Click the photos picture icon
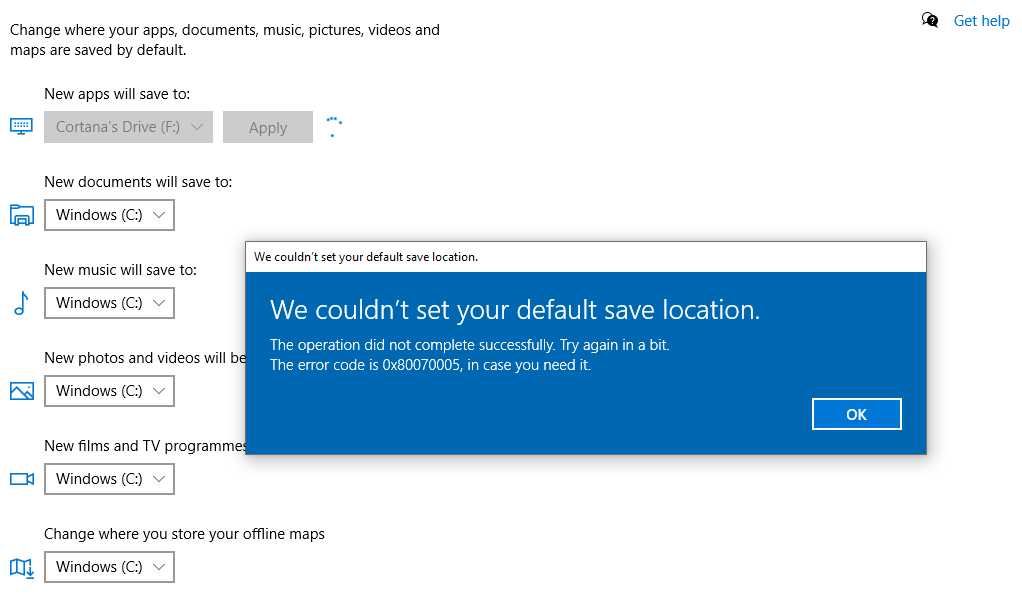 coord(22,391)
